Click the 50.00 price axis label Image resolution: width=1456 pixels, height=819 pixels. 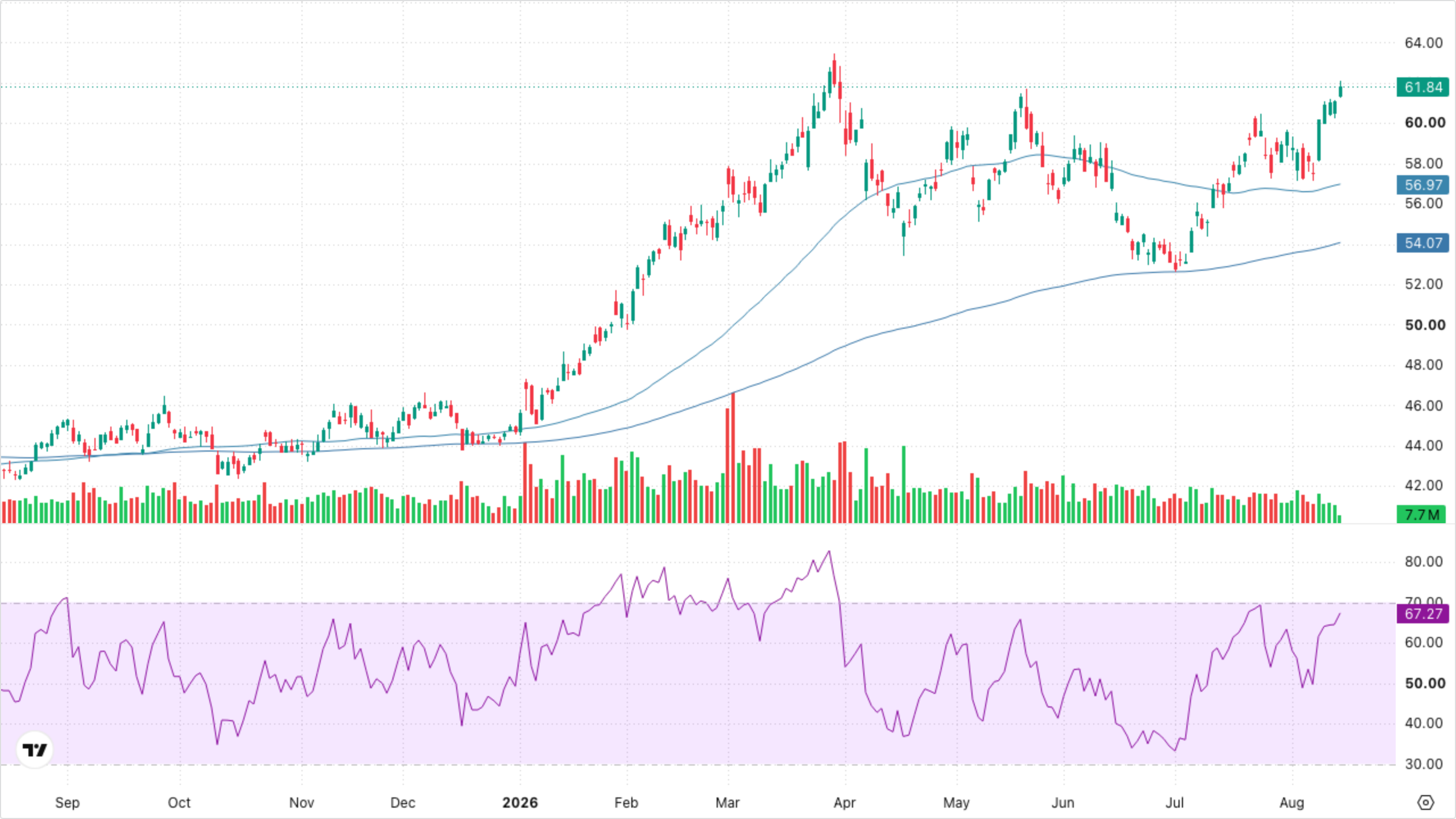tap(1425, 325)
